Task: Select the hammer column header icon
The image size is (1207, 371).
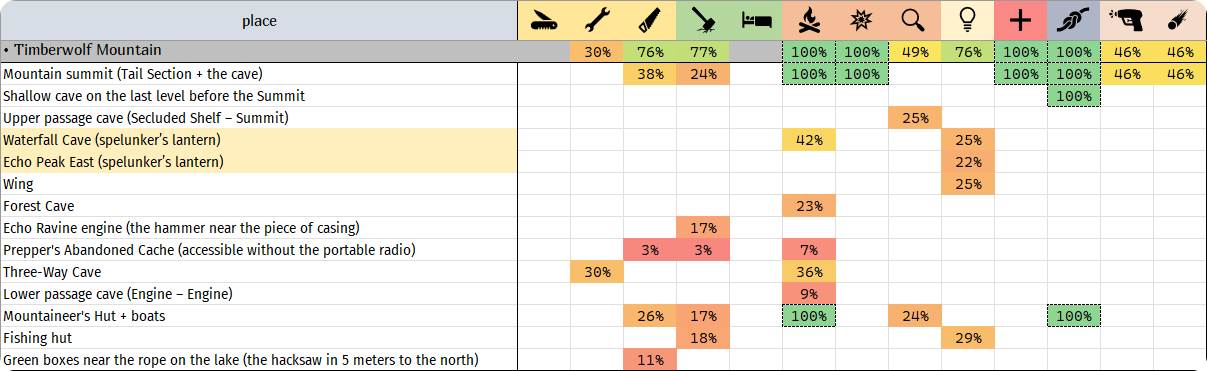Action: point(703,20)
